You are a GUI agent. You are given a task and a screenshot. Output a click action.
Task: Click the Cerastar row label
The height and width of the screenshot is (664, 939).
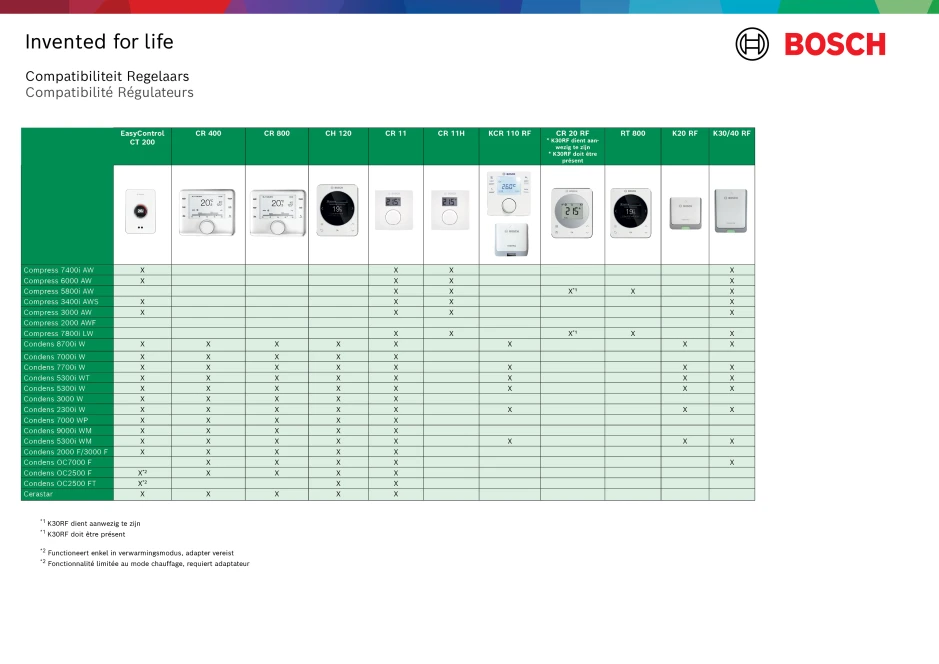(39, 494)
